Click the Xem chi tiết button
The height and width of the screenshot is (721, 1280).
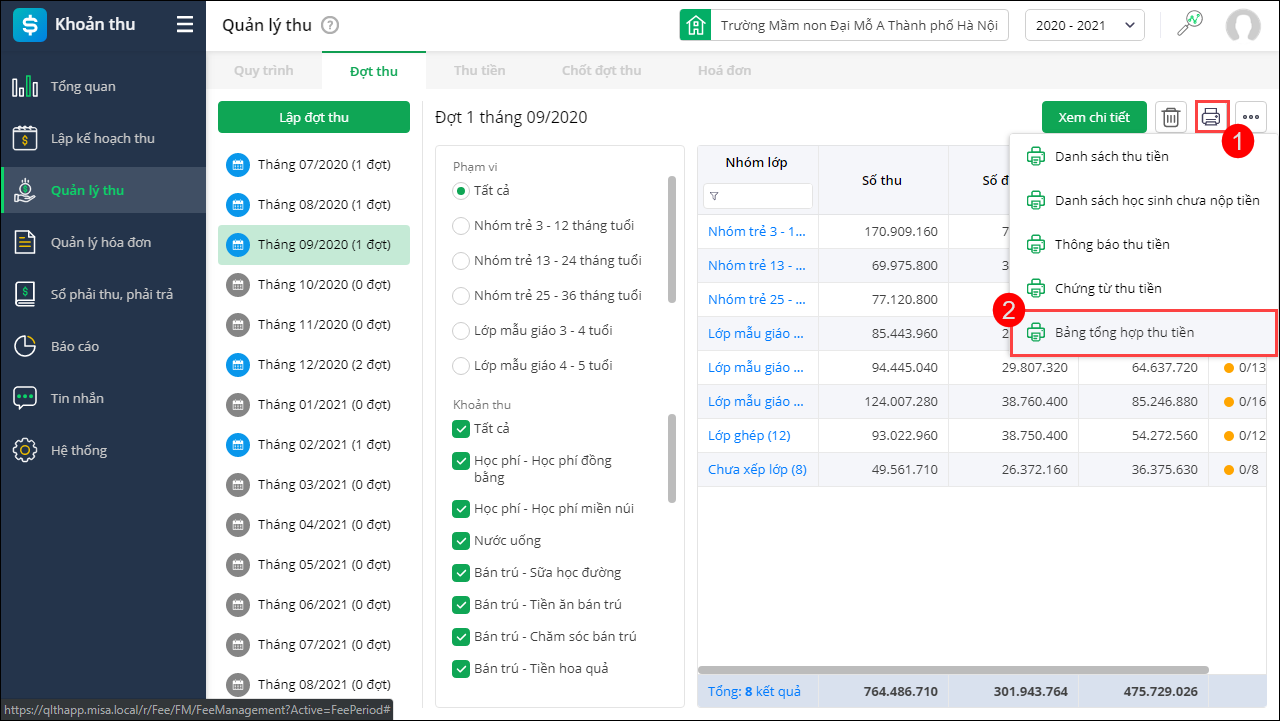(1094, 117)
